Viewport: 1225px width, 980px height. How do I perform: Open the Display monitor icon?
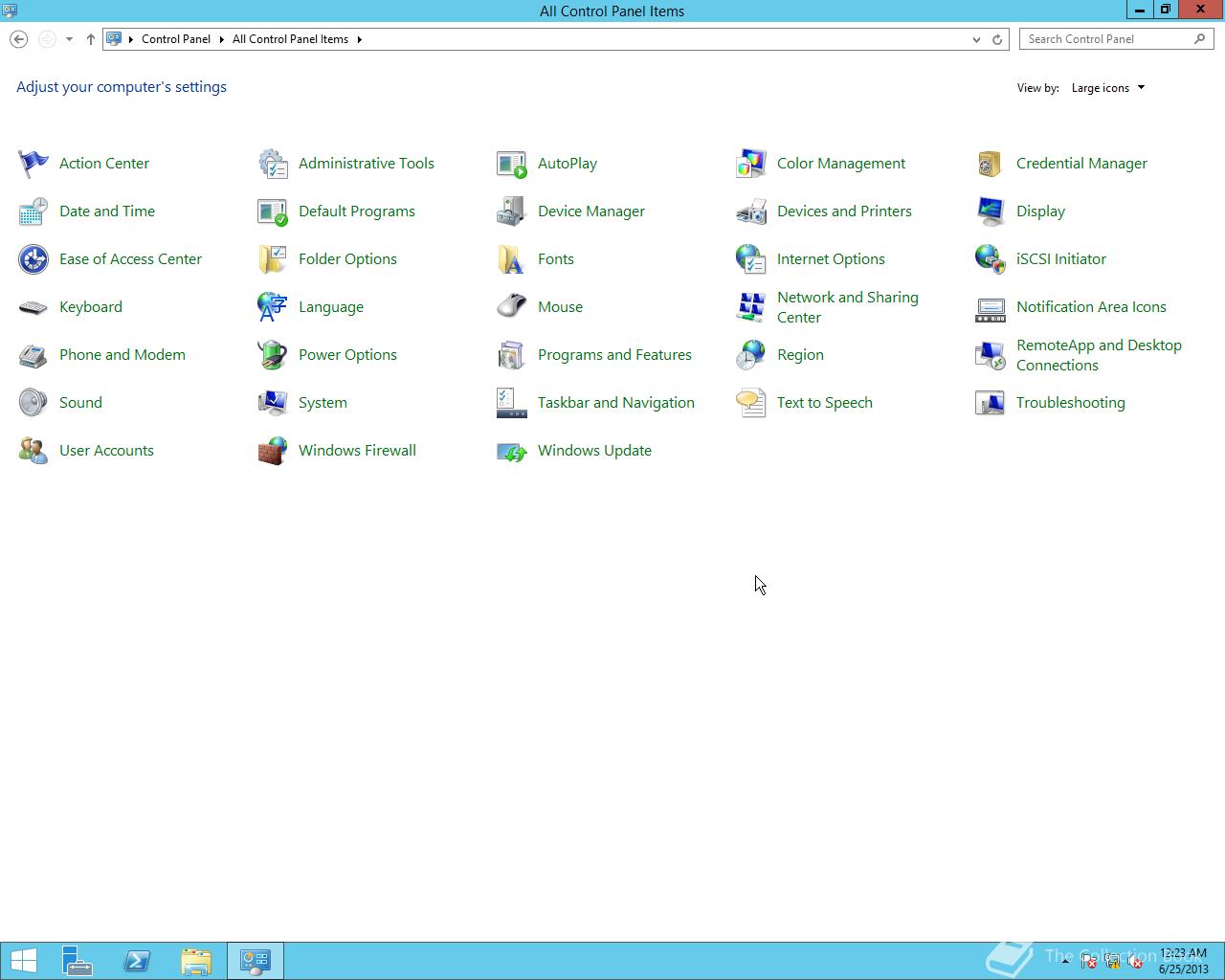tap(991, 212)
